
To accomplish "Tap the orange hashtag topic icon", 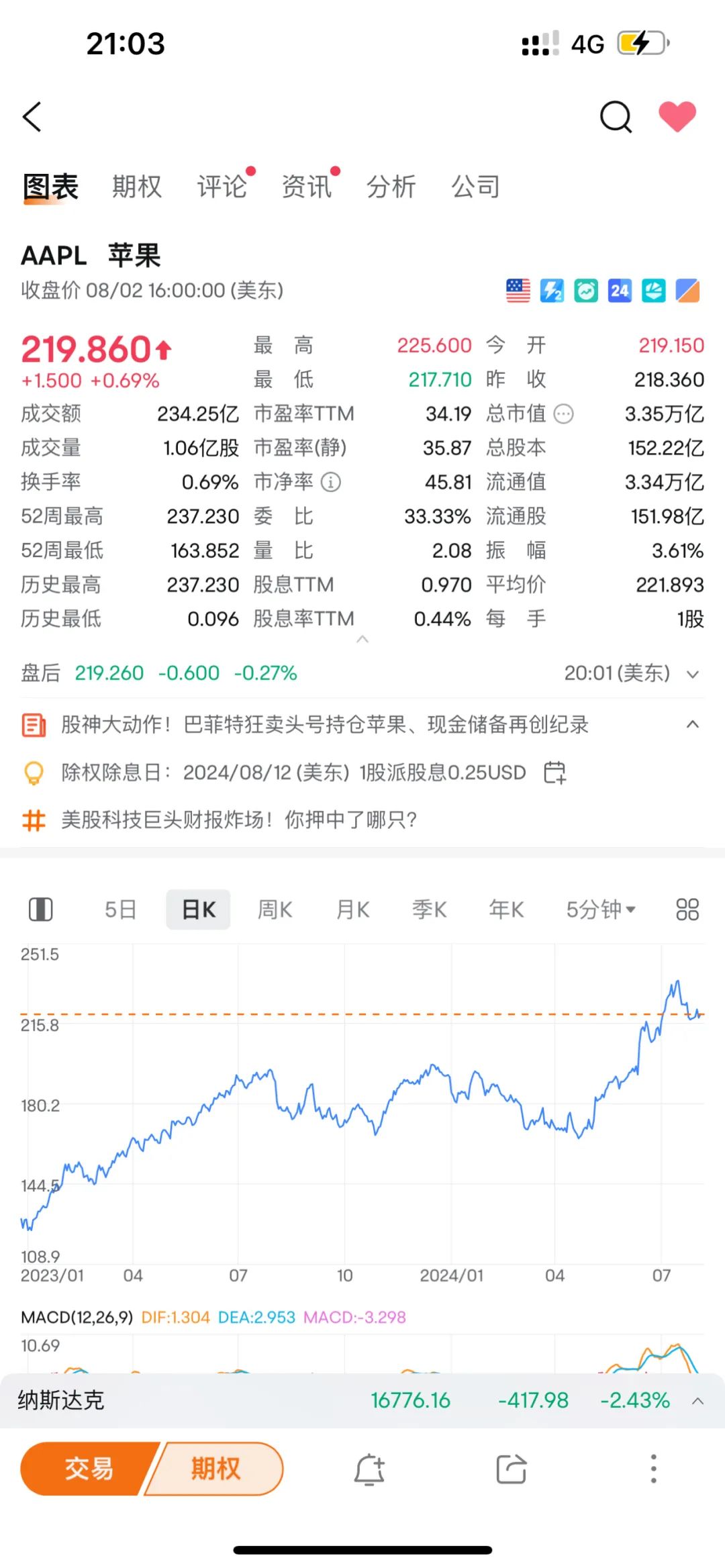I will (x=34, y=820).
